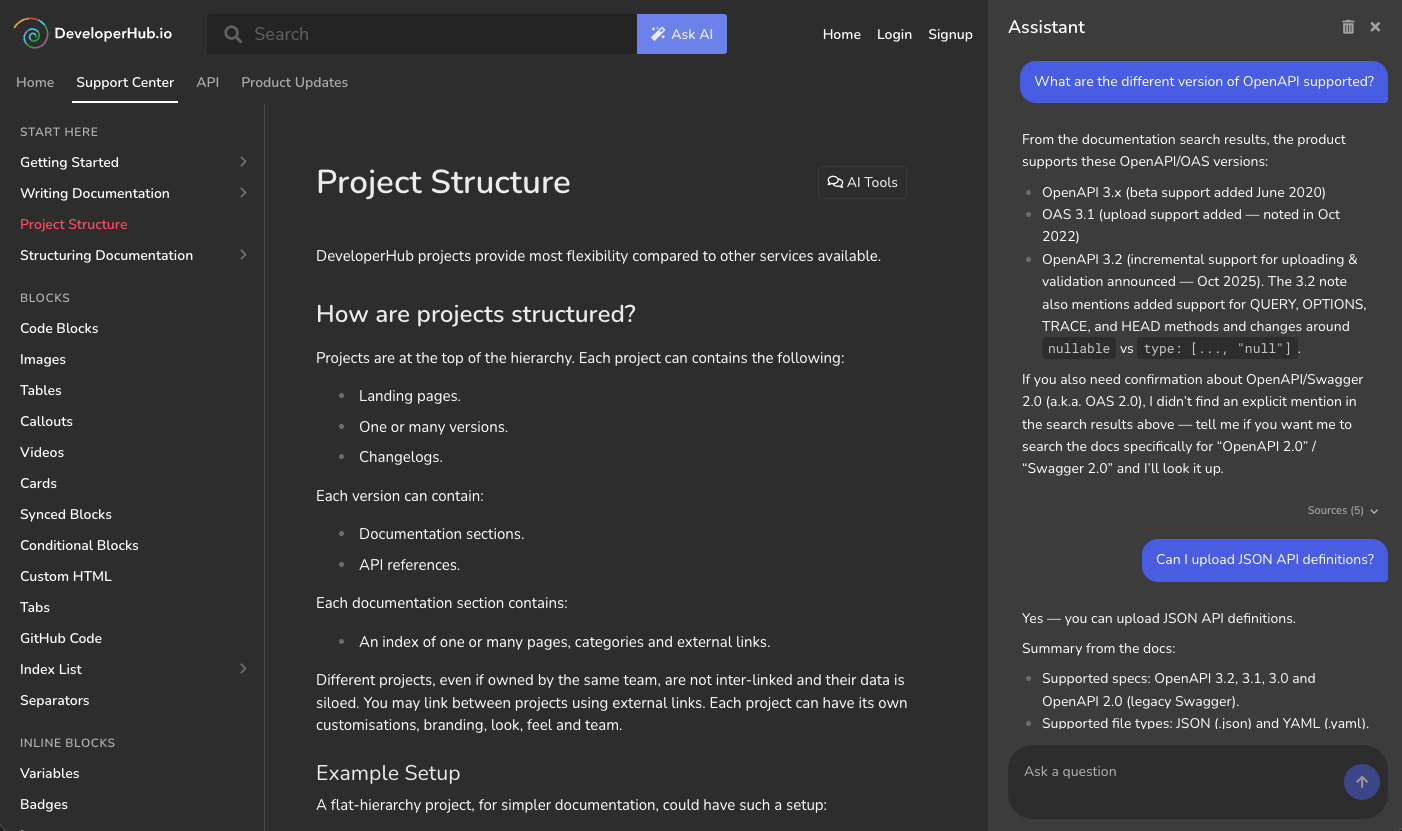Send question with the arrow button

click(x=1361, y=782)
